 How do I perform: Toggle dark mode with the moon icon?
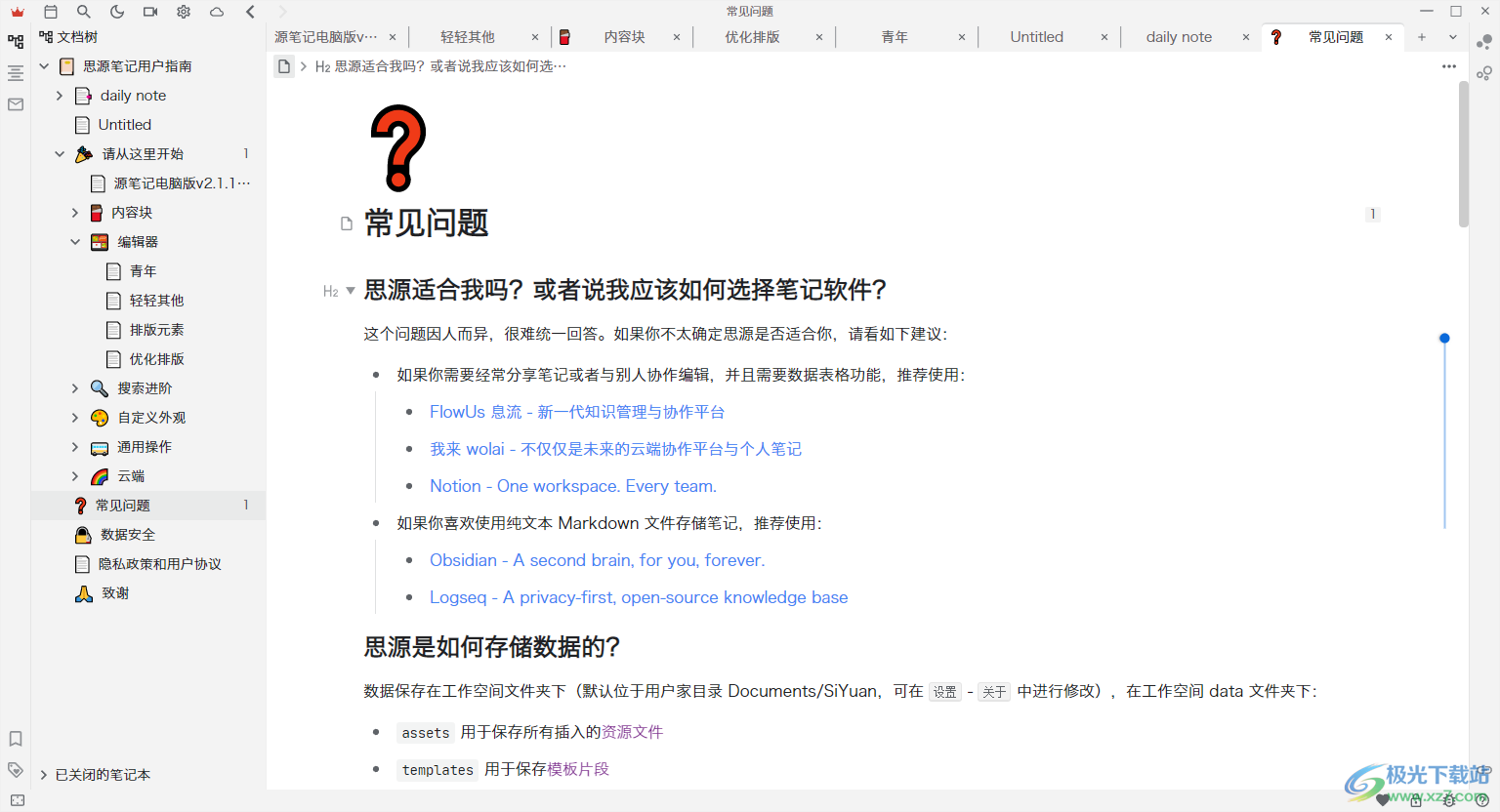coord(117,11)
